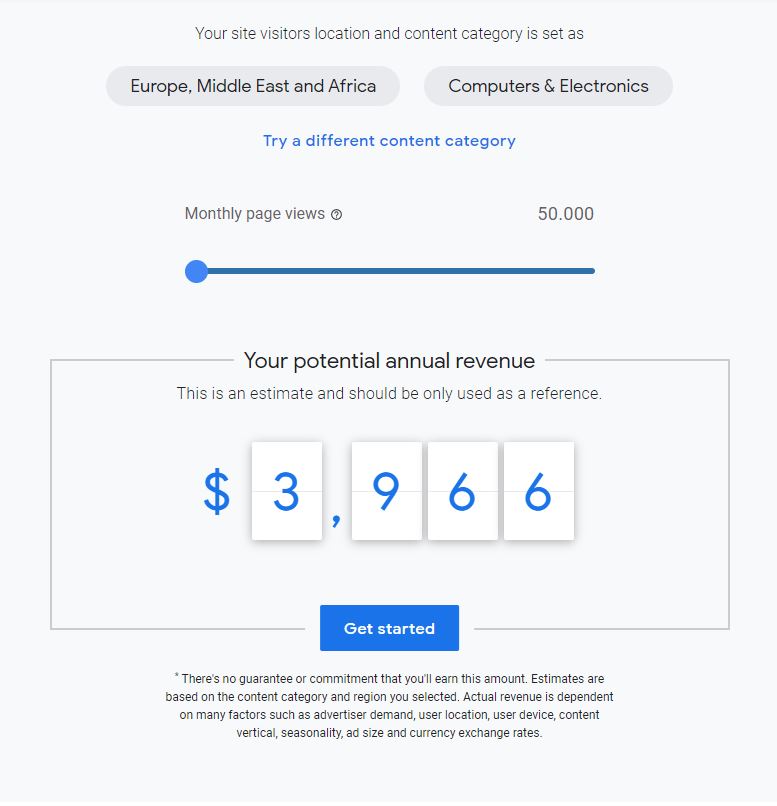This screenshot has height=806, width=777.
Task: Click the digit card showing 3
Action: (287, 491)
